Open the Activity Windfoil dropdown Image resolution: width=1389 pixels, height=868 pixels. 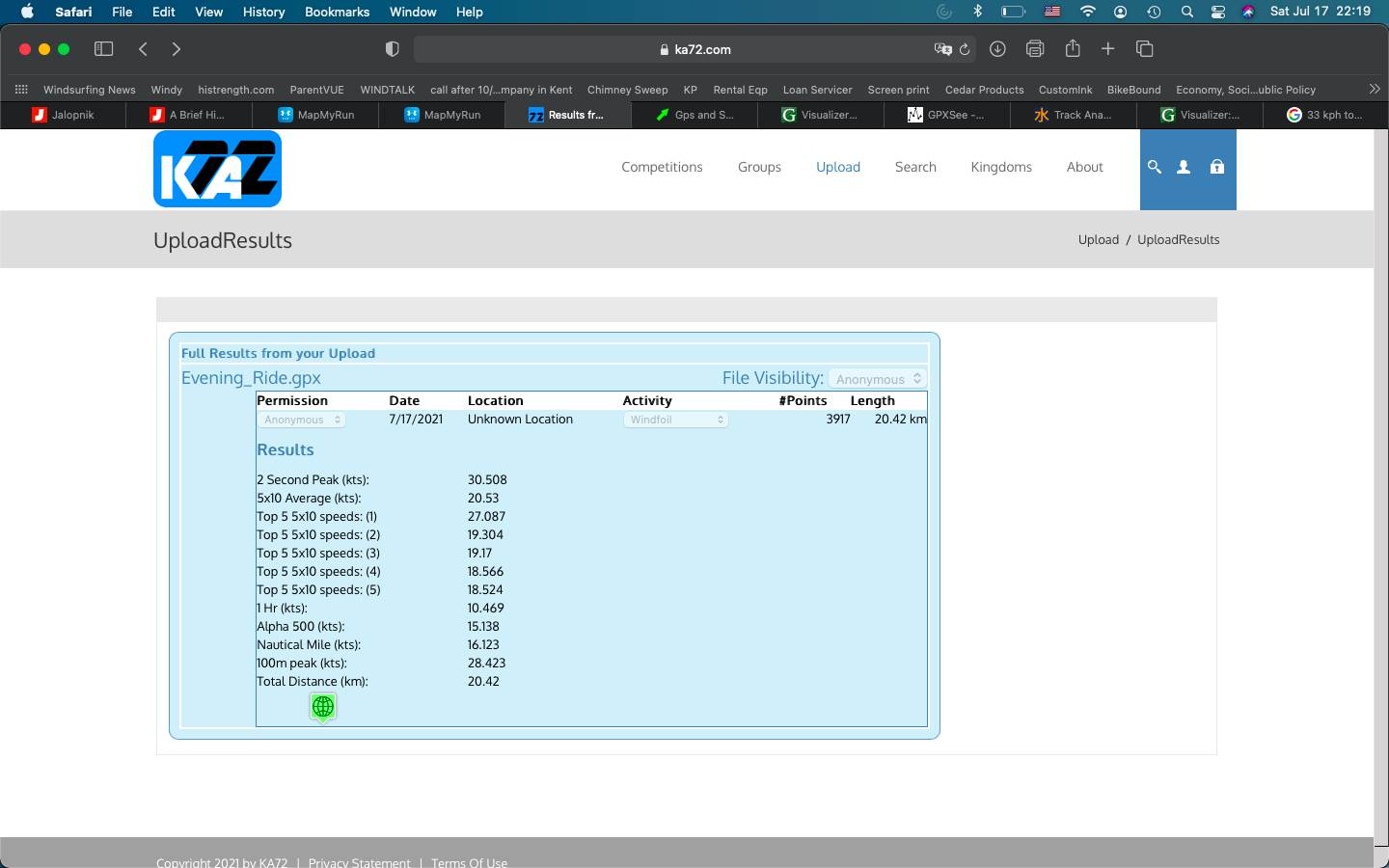(x=675, y=420)
